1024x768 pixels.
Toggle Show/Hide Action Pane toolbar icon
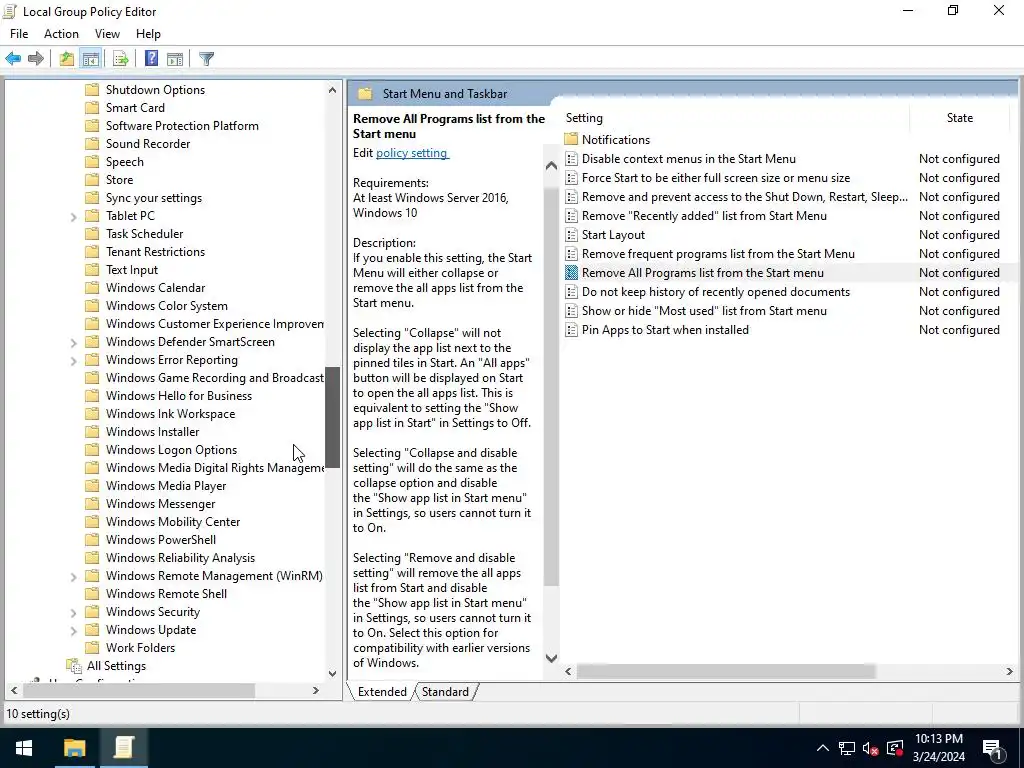pos(175,59)
